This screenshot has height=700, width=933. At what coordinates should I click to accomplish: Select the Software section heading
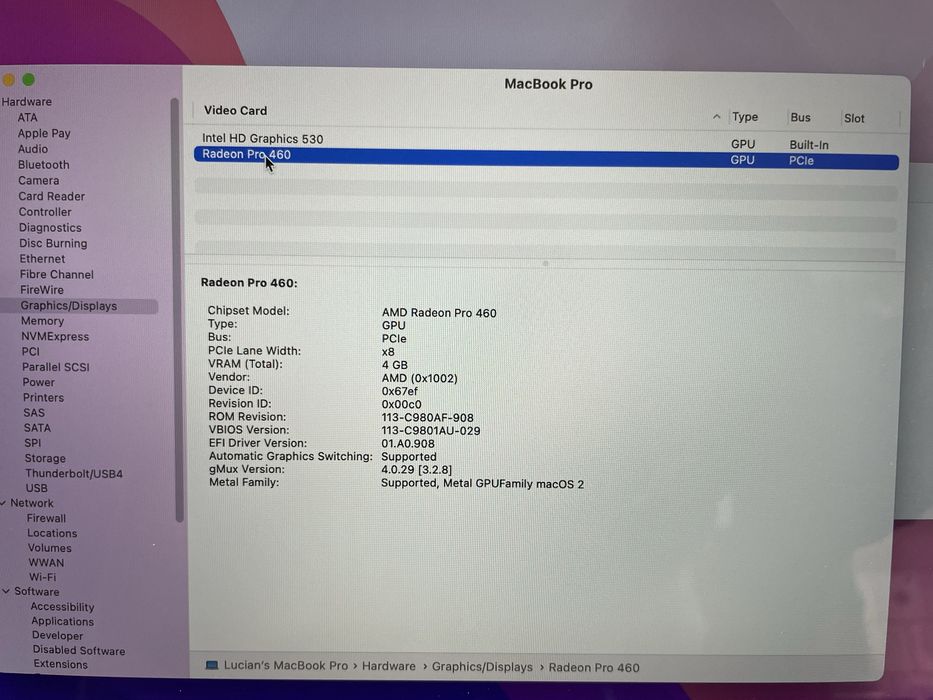tap(37, 592)
